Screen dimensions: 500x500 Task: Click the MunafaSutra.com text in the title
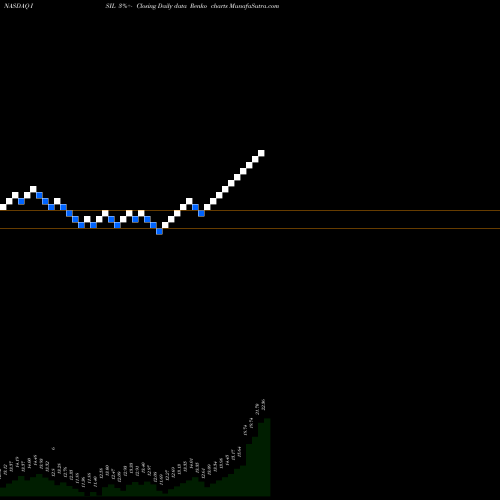pos(254,6)
